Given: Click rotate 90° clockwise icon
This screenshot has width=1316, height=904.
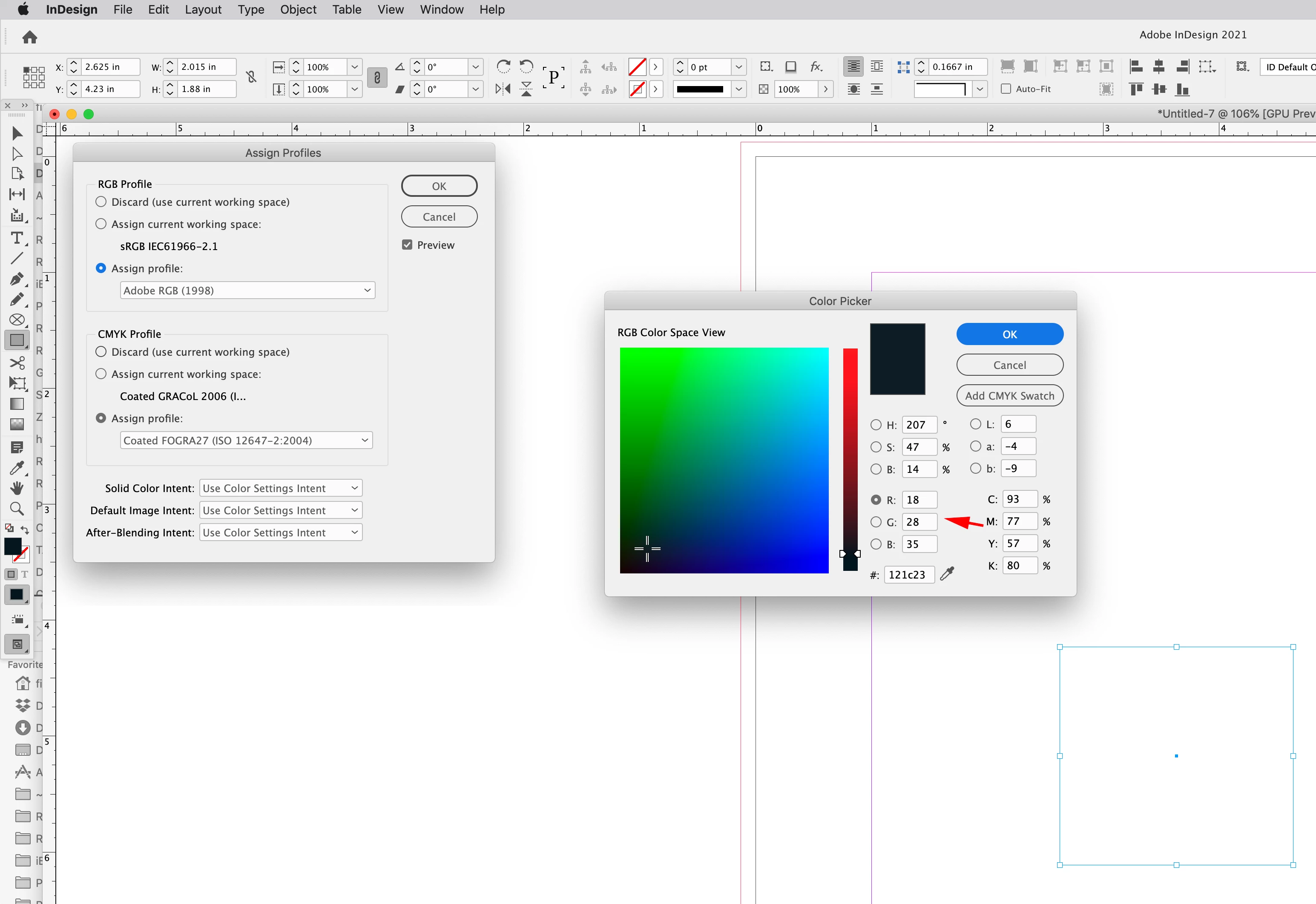Looking at the screenshot, I should coord(503,67).
